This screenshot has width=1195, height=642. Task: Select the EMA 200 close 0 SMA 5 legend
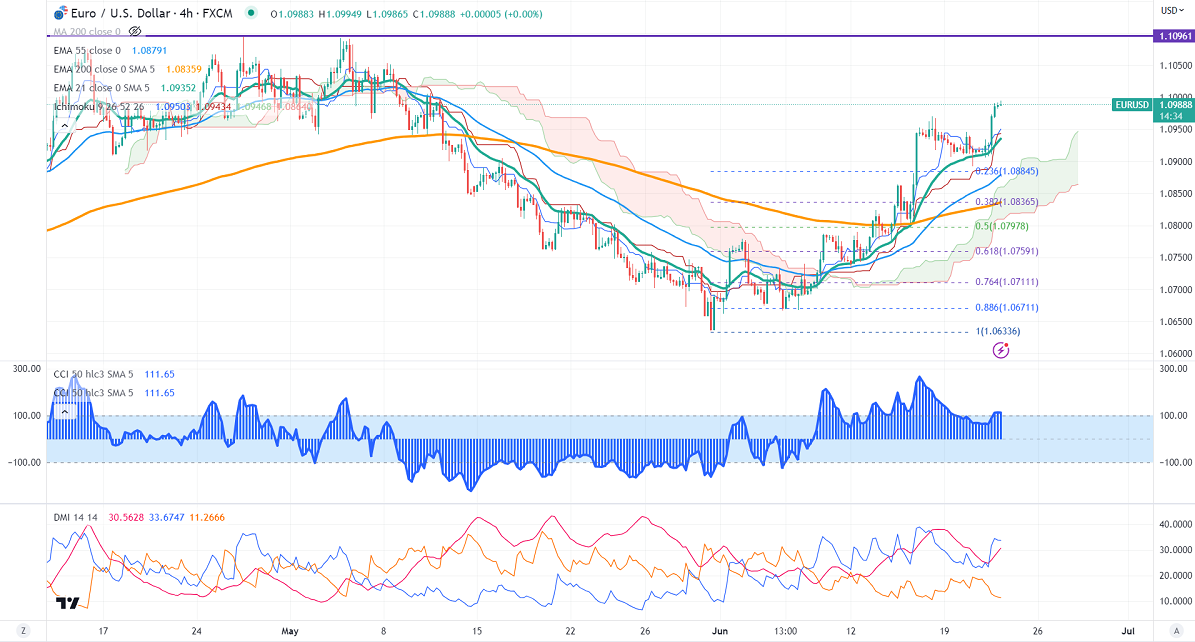tap(104, 69)
